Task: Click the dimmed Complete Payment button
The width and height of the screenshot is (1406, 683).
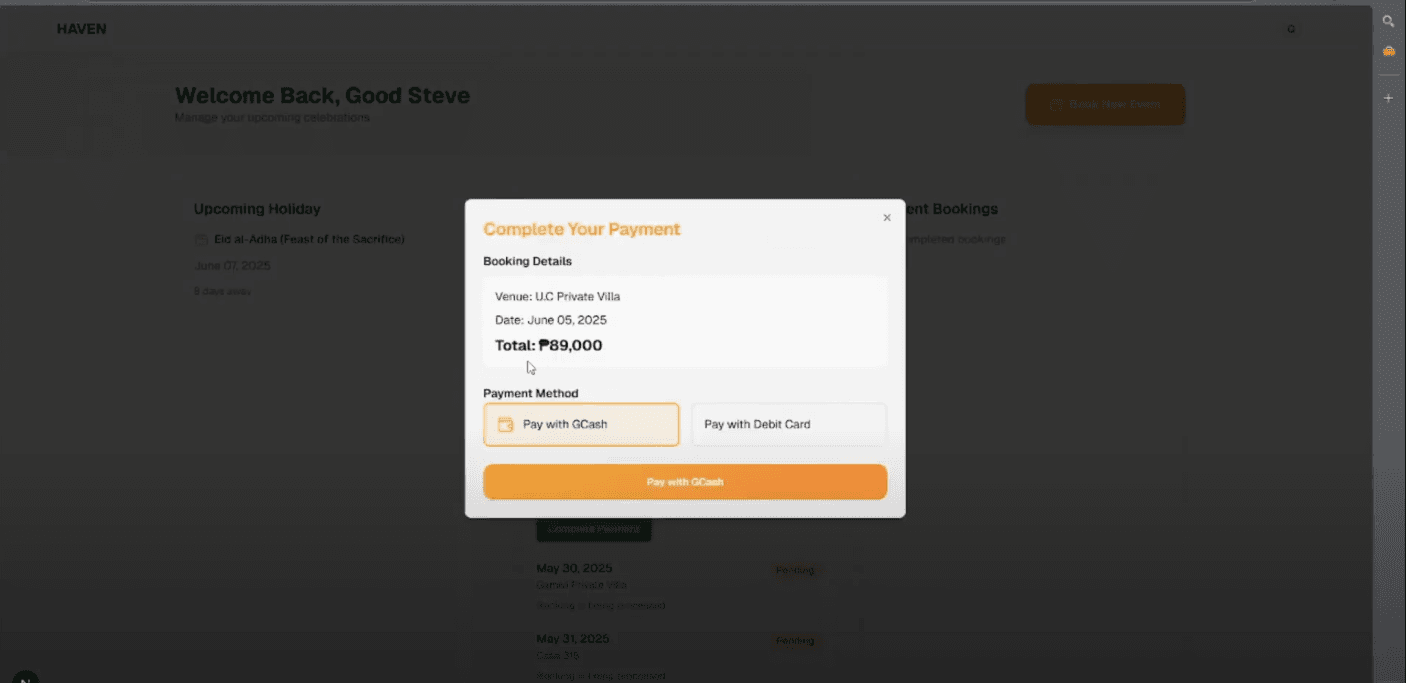Action: [593, 529]
